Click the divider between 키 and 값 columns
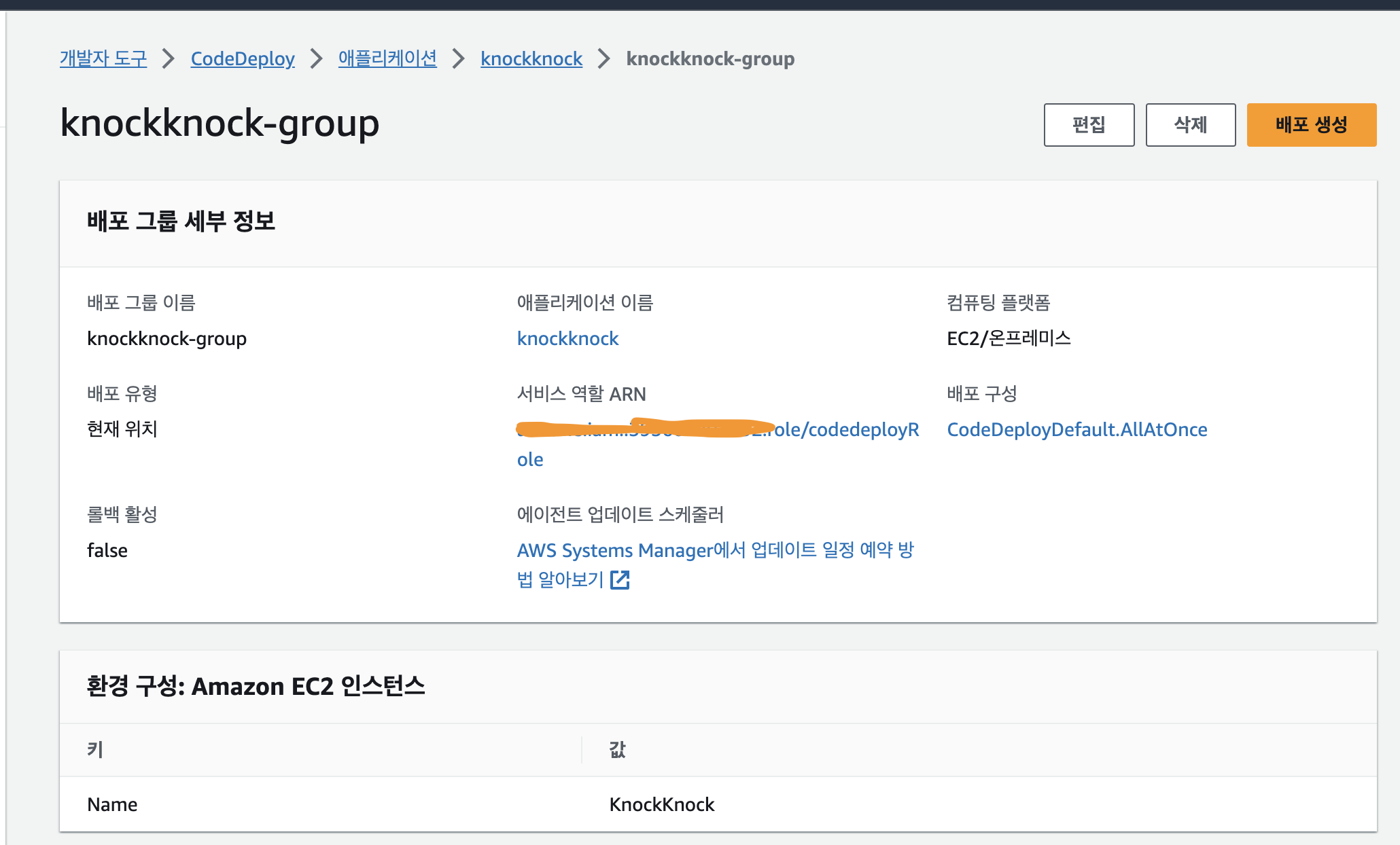Image resolution: width=1400 pixels, height=845 pixels. coord(582,749)
